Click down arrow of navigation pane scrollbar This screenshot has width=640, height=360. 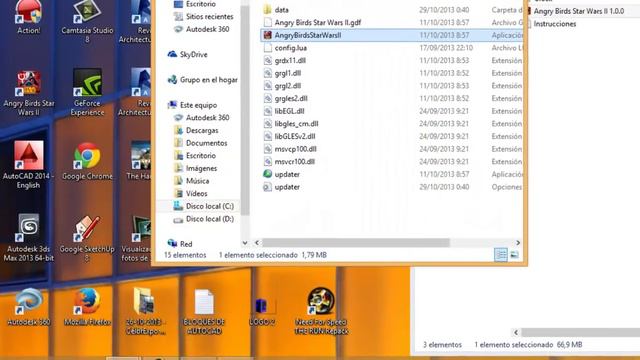pyautogui.click(x=245, y=243)
